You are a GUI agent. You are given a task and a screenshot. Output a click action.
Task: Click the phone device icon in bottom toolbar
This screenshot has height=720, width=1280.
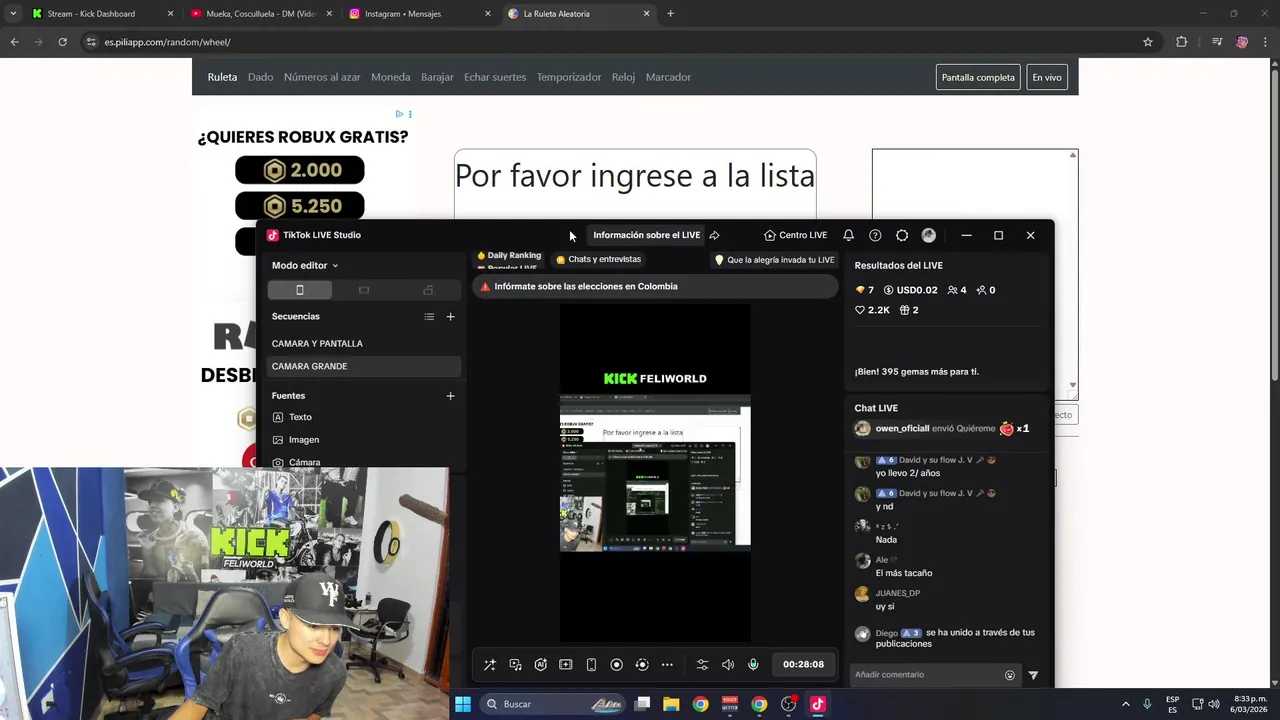591,665
